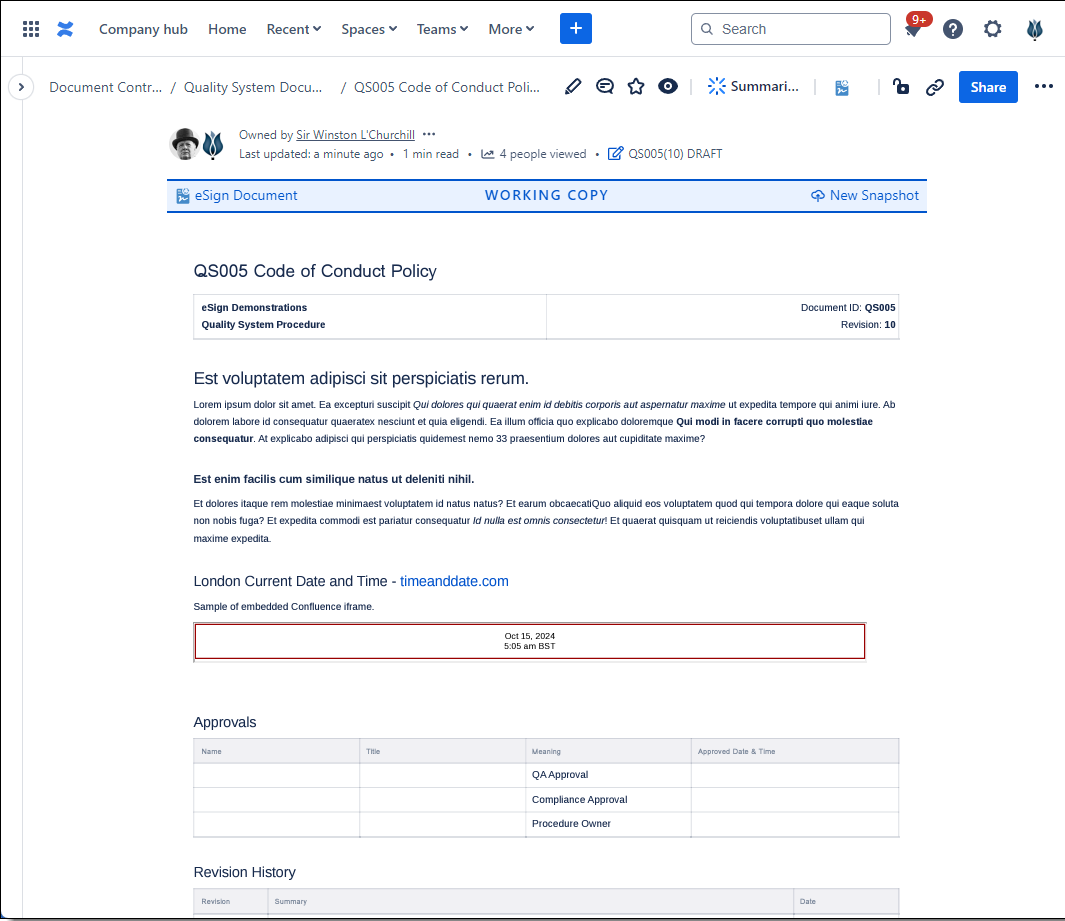1065x921 pixels.
Task: Toggle the watch page eye icon
Action: click(668, 87)
